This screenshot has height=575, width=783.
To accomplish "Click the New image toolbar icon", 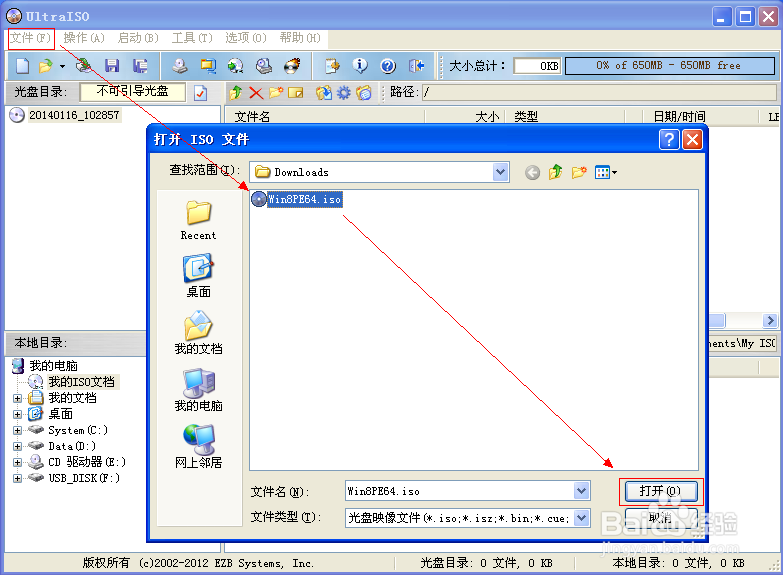I will coord(22,65).
